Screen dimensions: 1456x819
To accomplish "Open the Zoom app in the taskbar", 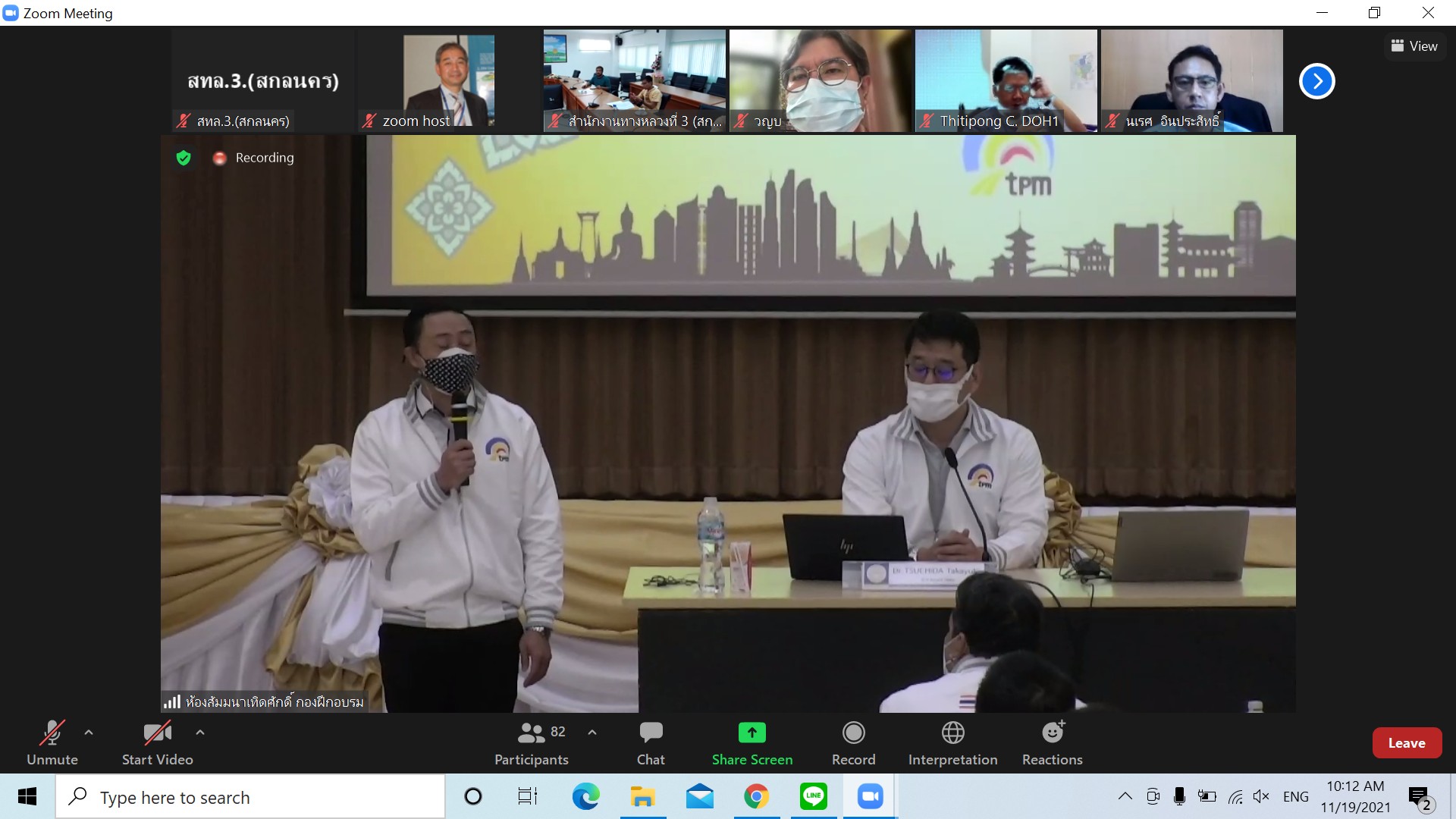I will [x=870, y=796].
